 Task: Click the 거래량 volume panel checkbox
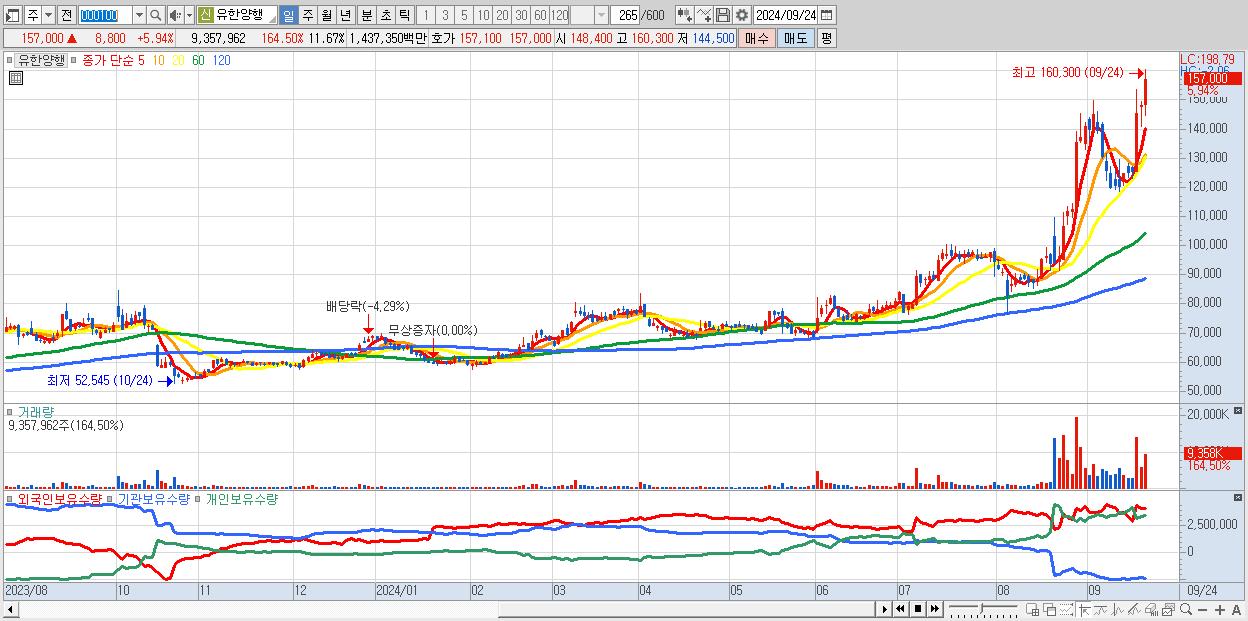[11, 411]
